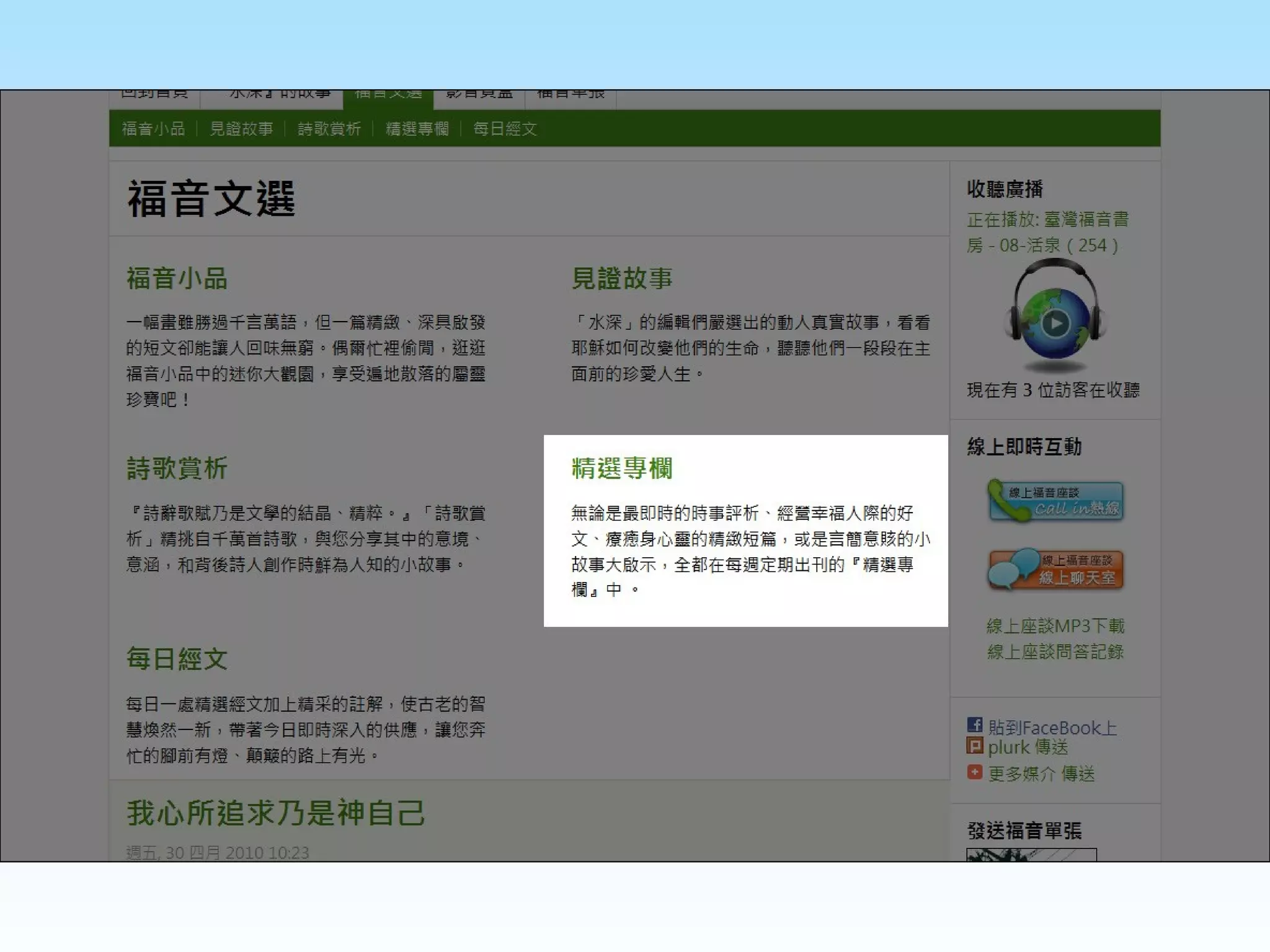The width and height of the screenshot is (1270, 952).
Task: Click the red plus more media icon
Action: coord(974,772)
